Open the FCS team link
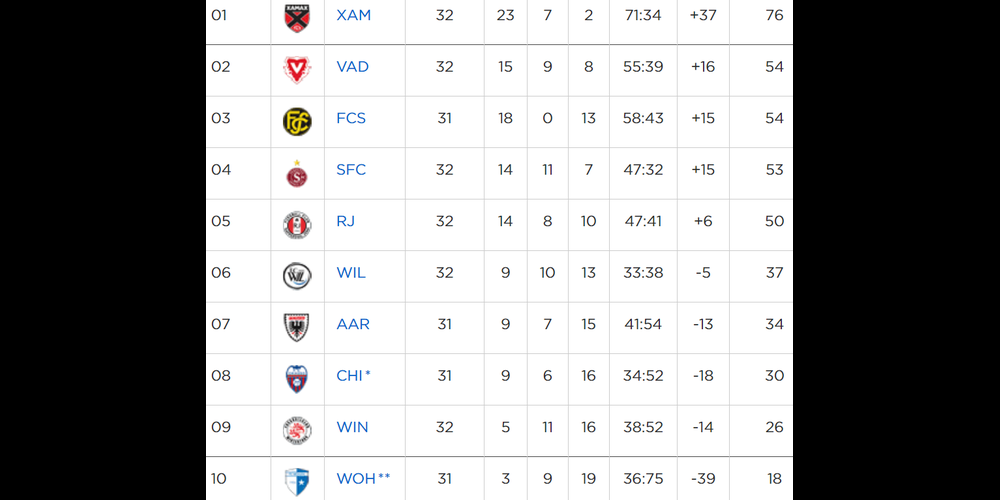 351,119
